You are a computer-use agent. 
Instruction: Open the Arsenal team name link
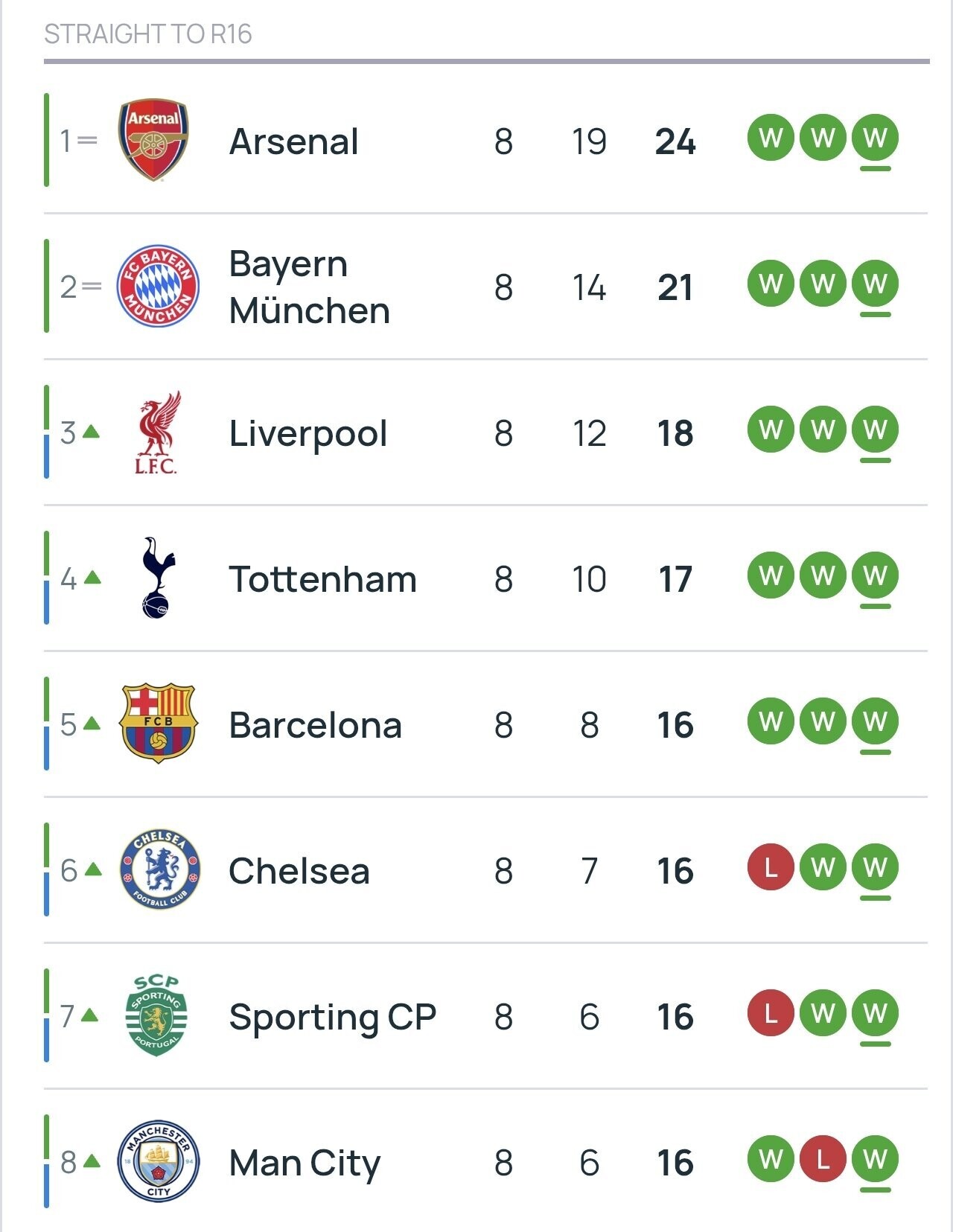[293, 141]
